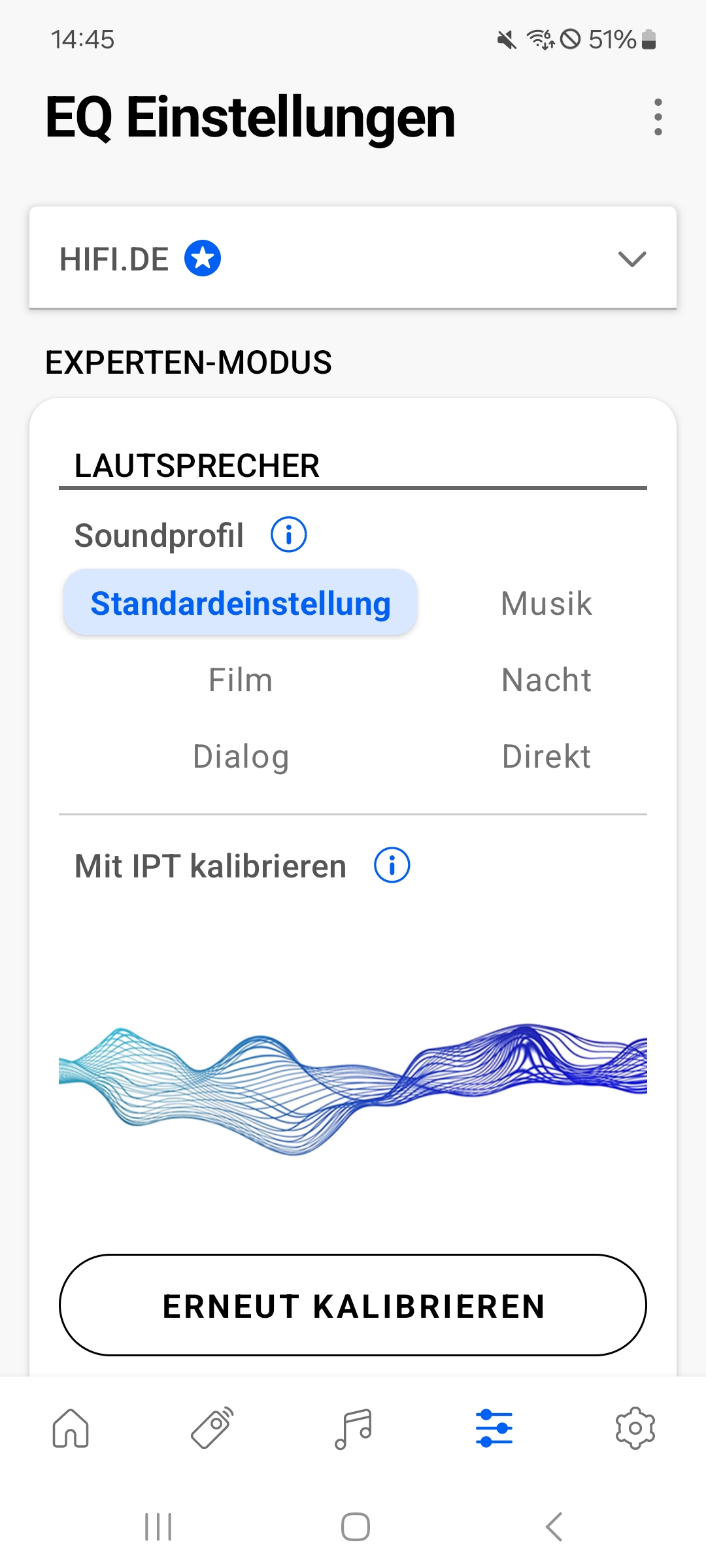Open info for Mit IPT kalibrieren

point(392,866)
